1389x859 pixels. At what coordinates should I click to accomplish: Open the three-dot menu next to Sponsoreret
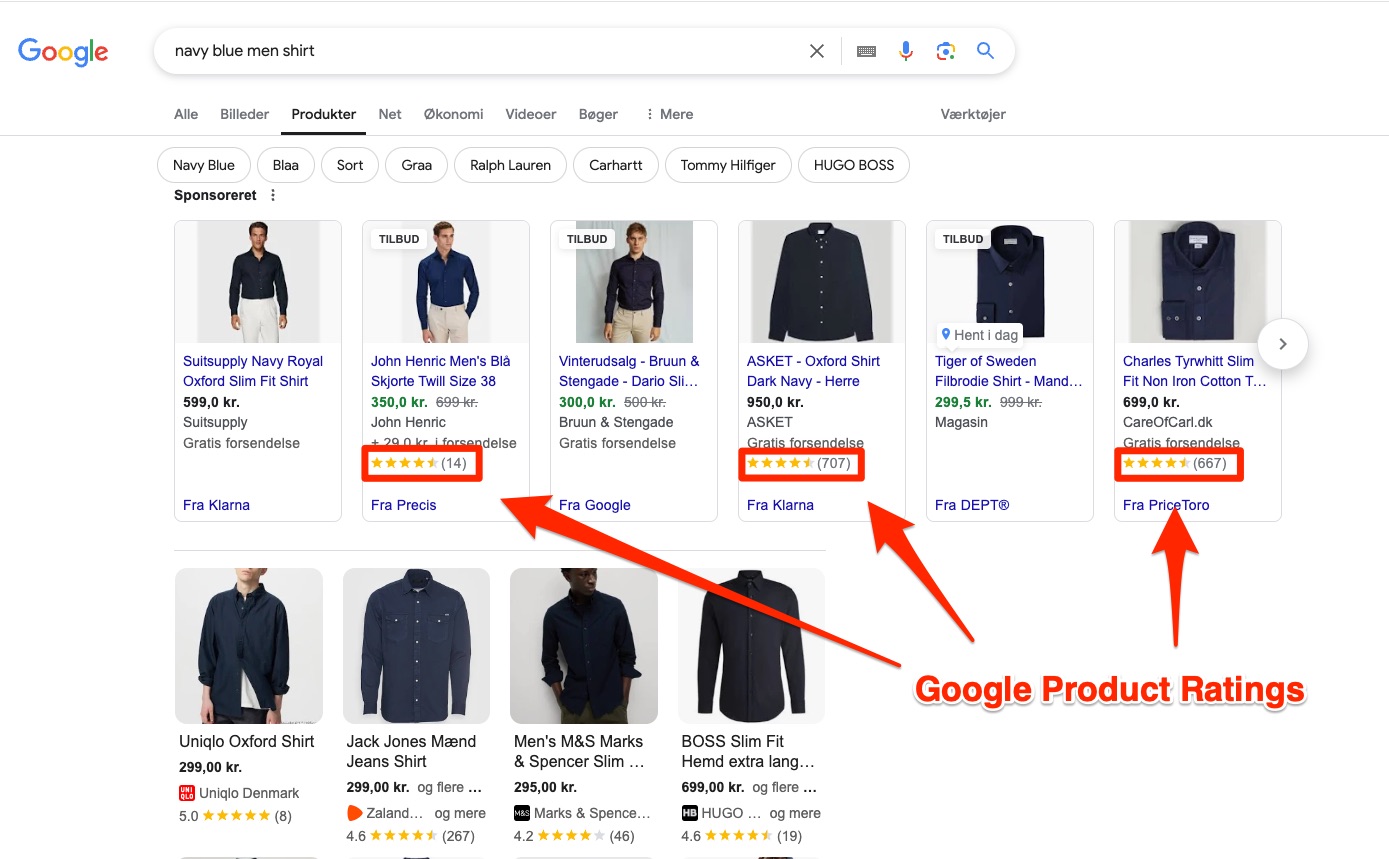coord(273,195)
